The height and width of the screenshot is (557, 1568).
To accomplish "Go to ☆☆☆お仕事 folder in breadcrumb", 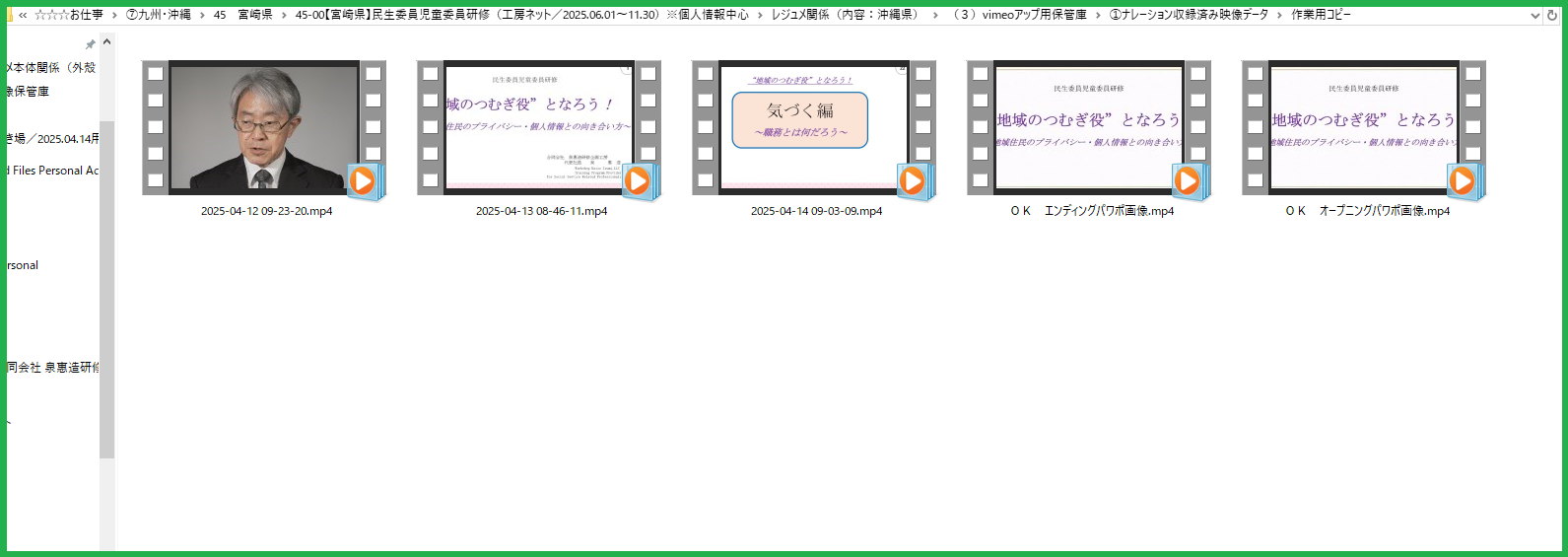I will [x=68, y=15].
